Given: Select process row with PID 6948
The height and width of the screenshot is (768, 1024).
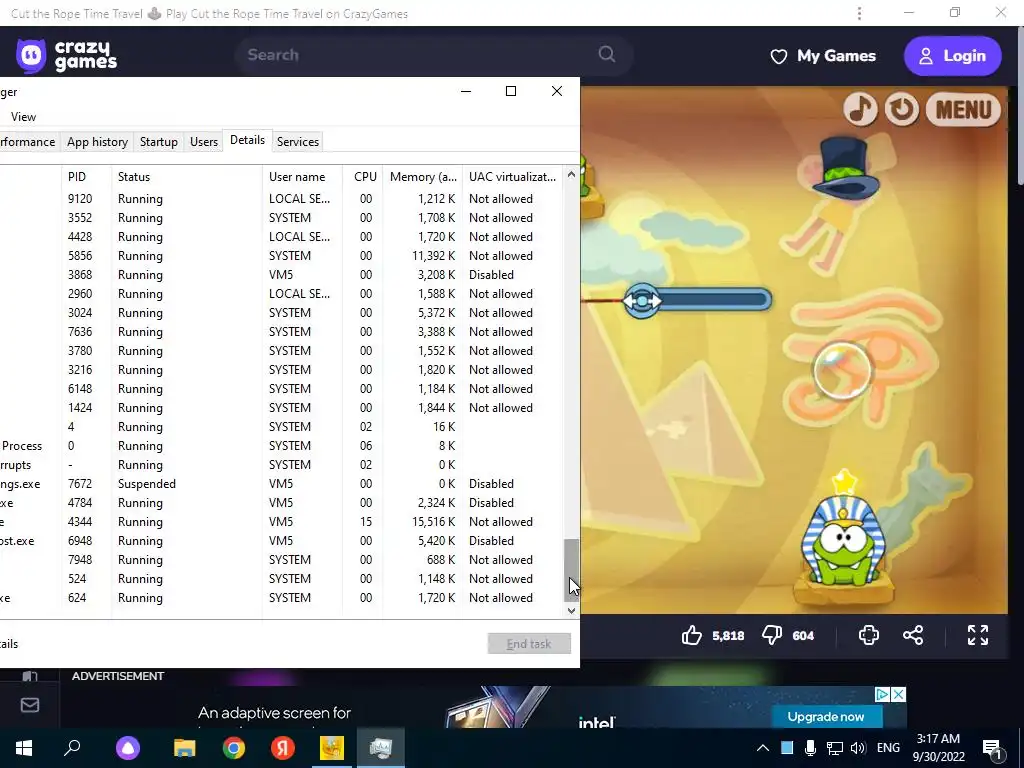Looking at the screenshot, I should coord(281,540).
